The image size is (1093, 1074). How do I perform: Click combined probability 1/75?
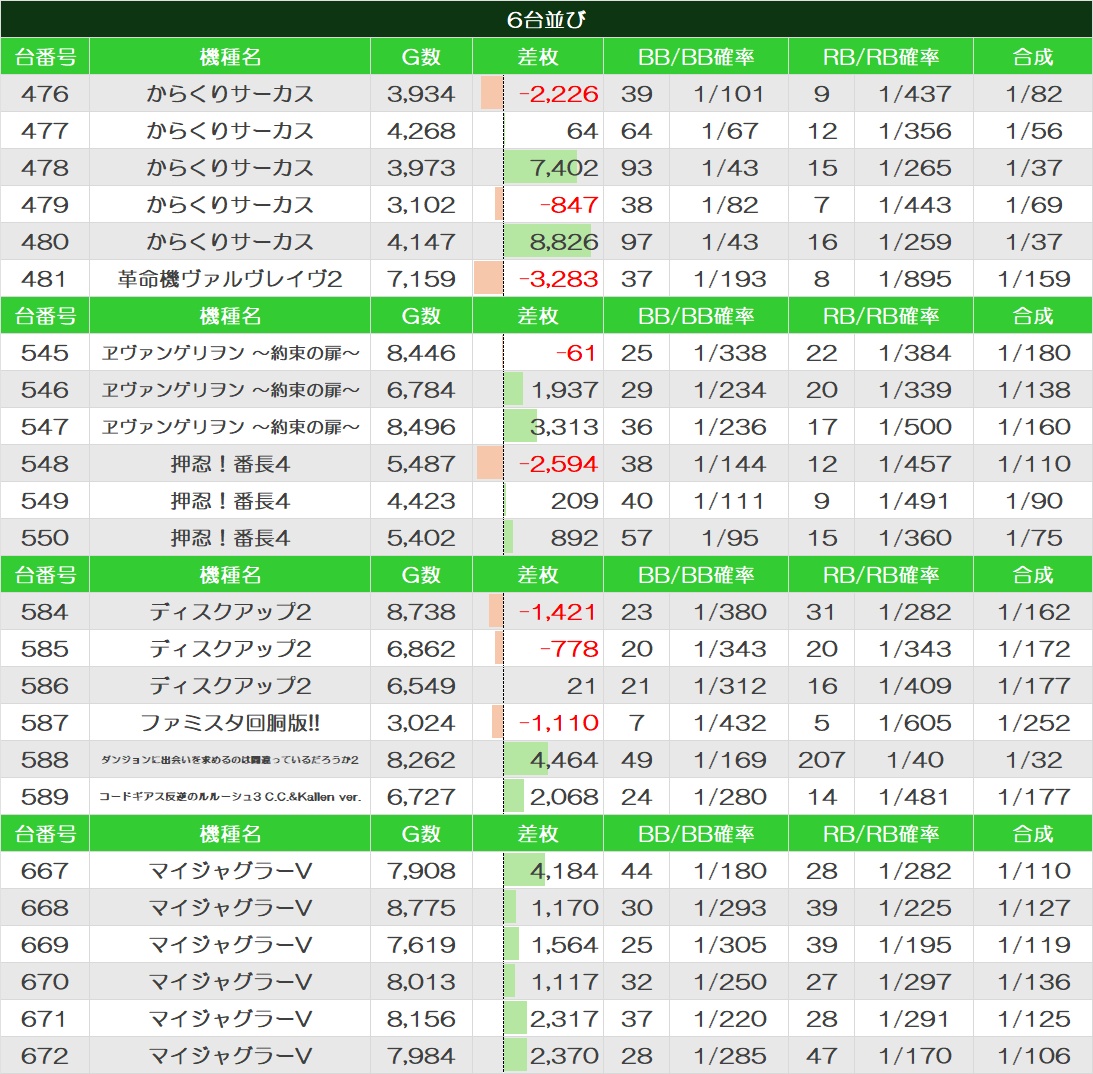(x=1034, y=537)
